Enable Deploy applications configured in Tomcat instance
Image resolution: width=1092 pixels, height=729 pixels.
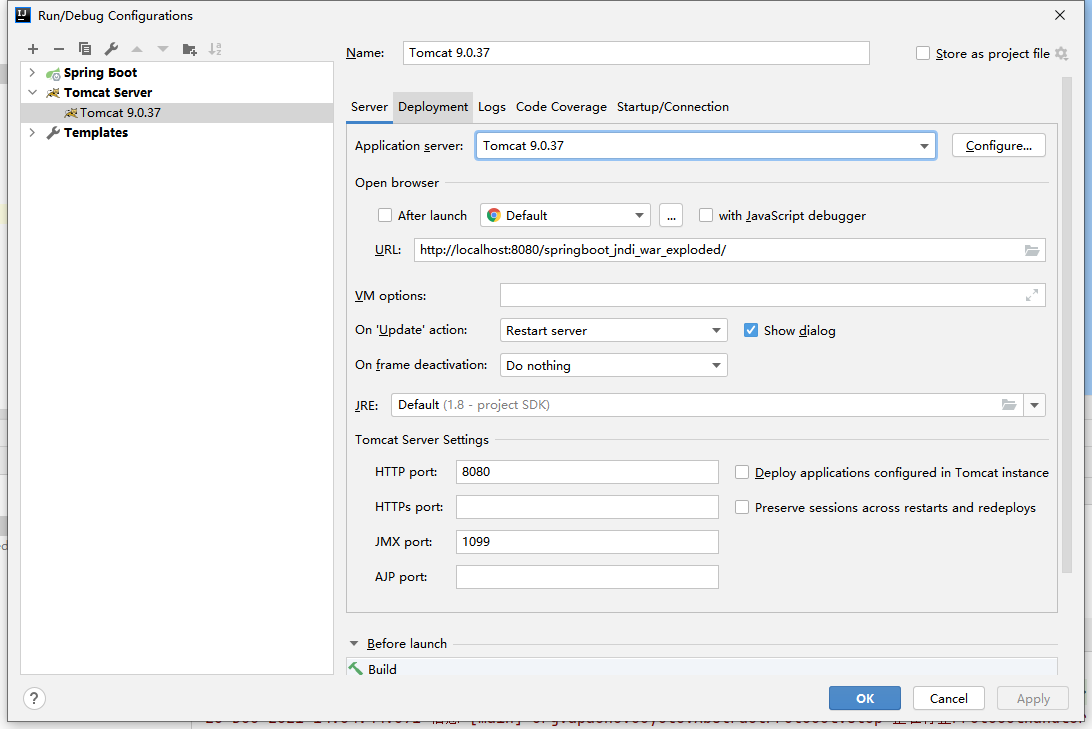tap(742, 472)
